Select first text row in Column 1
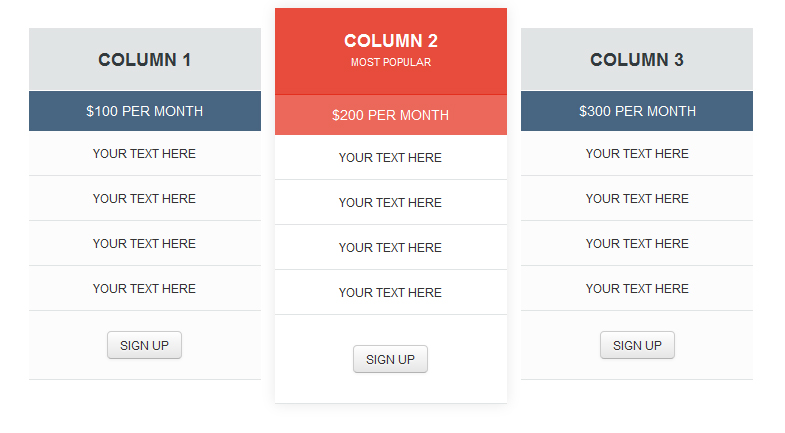785x433 pixels. (x=145, y=154)
